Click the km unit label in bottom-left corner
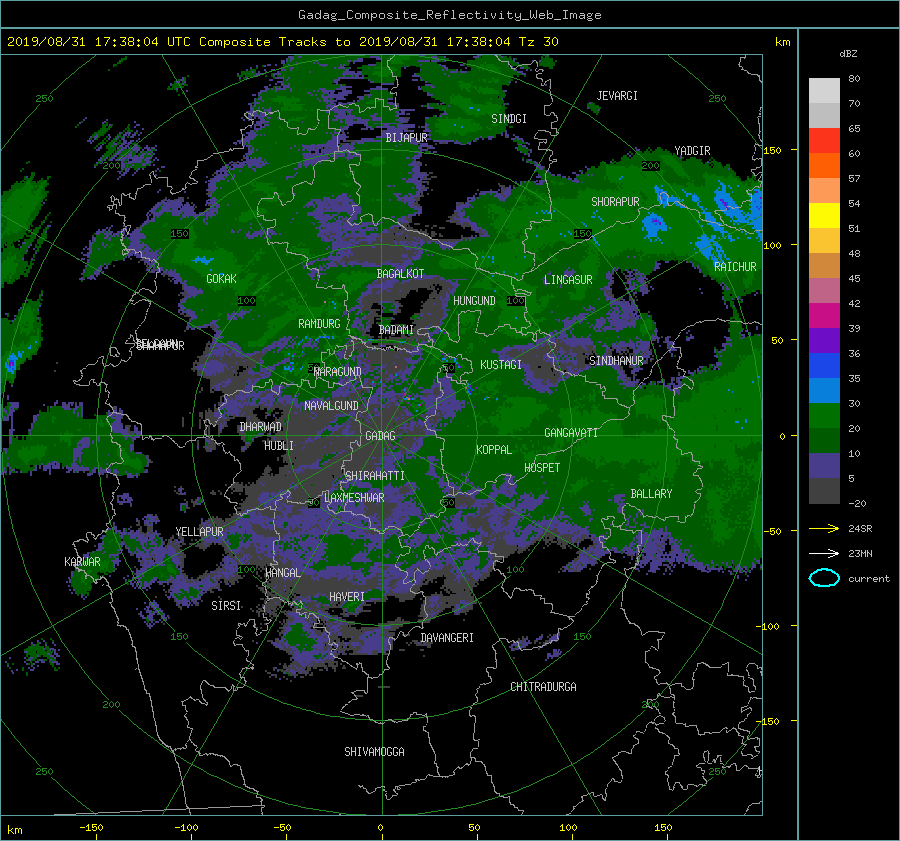Viewport: 900px width, 841px height. pos(14,830)
